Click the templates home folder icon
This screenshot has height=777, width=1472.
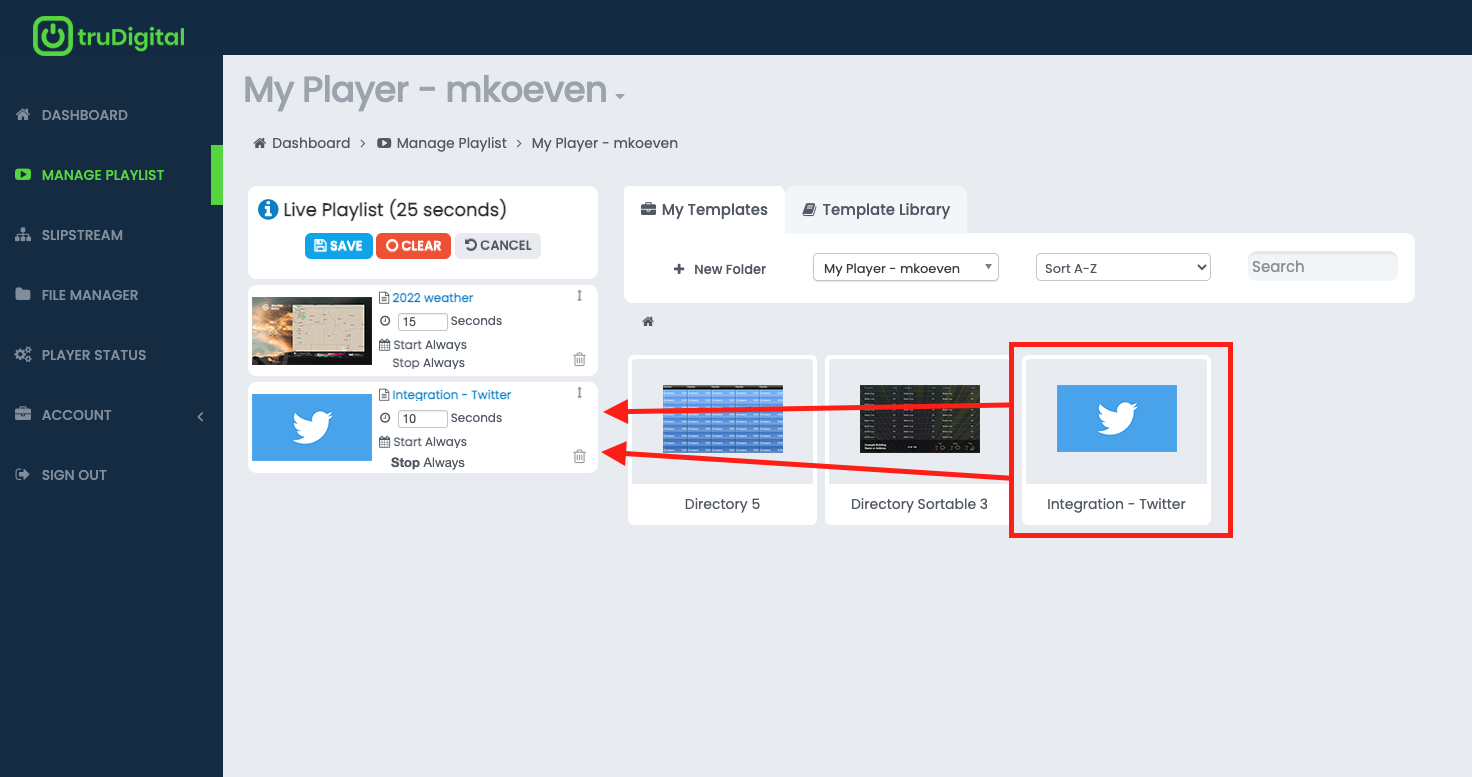pyautogui.click(x=648, y=321)
